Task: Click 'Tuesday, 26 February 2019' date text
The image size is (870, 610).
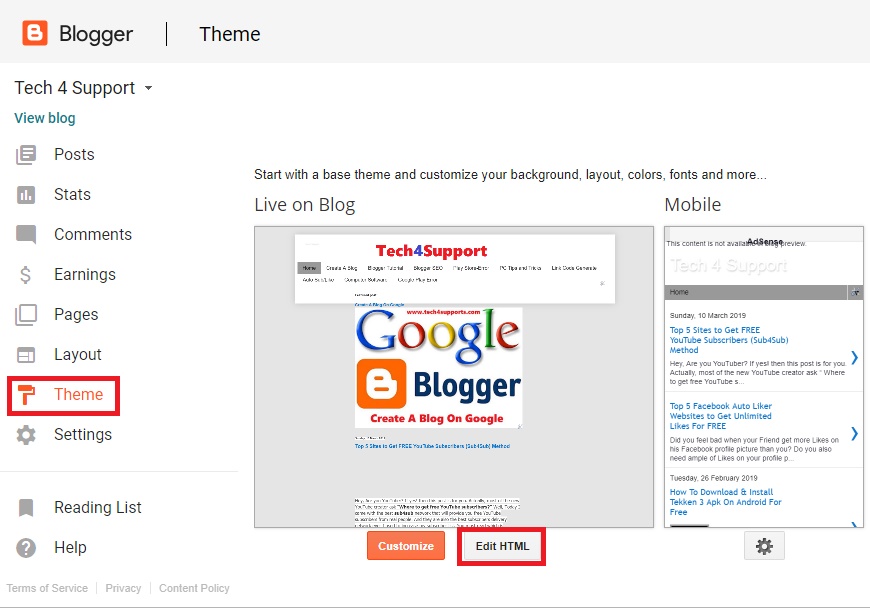Action: [x=714, y=478]
